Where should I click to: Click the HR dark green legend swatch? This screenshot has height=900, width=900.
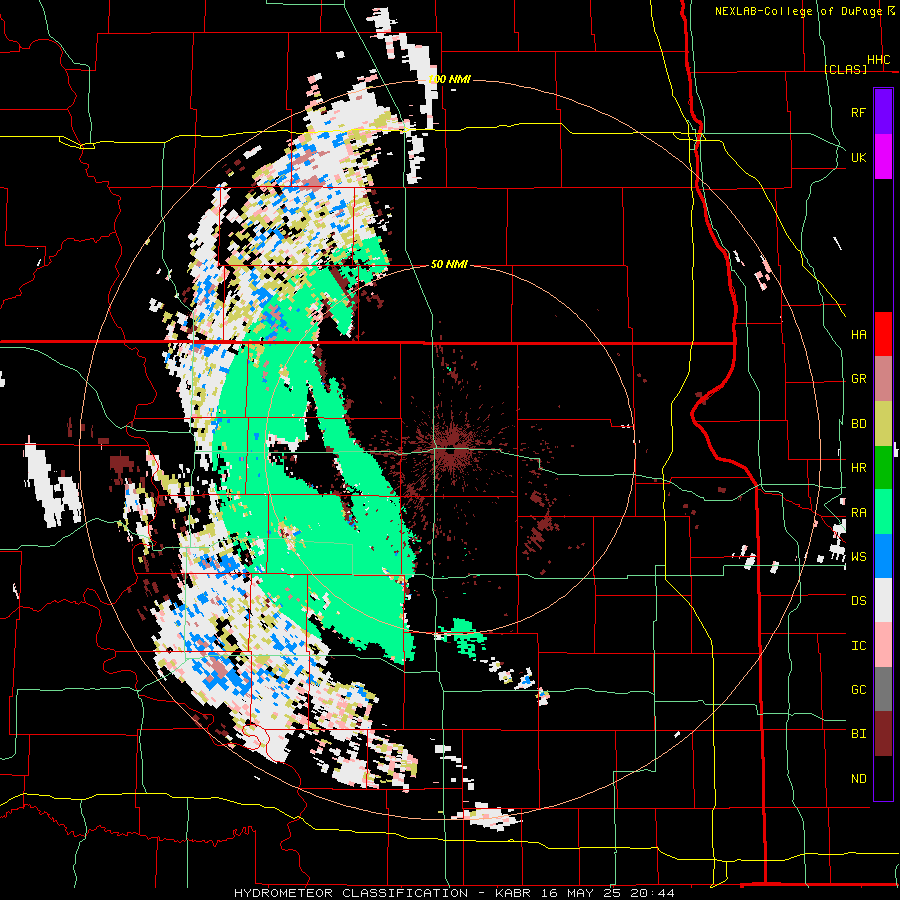pyautogui.click(x=883, y=468)
